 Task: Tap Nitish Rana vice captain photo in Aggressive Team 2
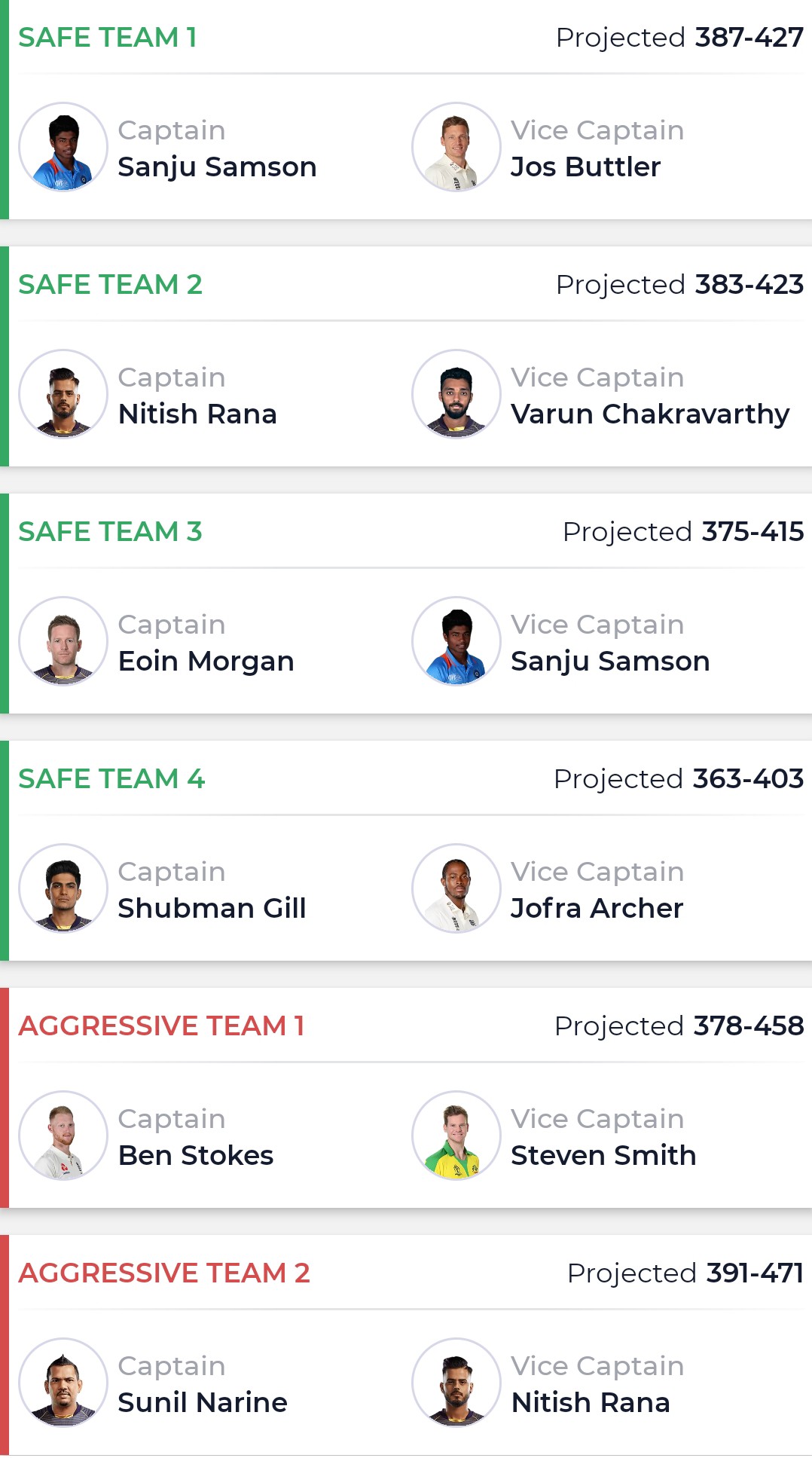click(x=456, y=1383)
